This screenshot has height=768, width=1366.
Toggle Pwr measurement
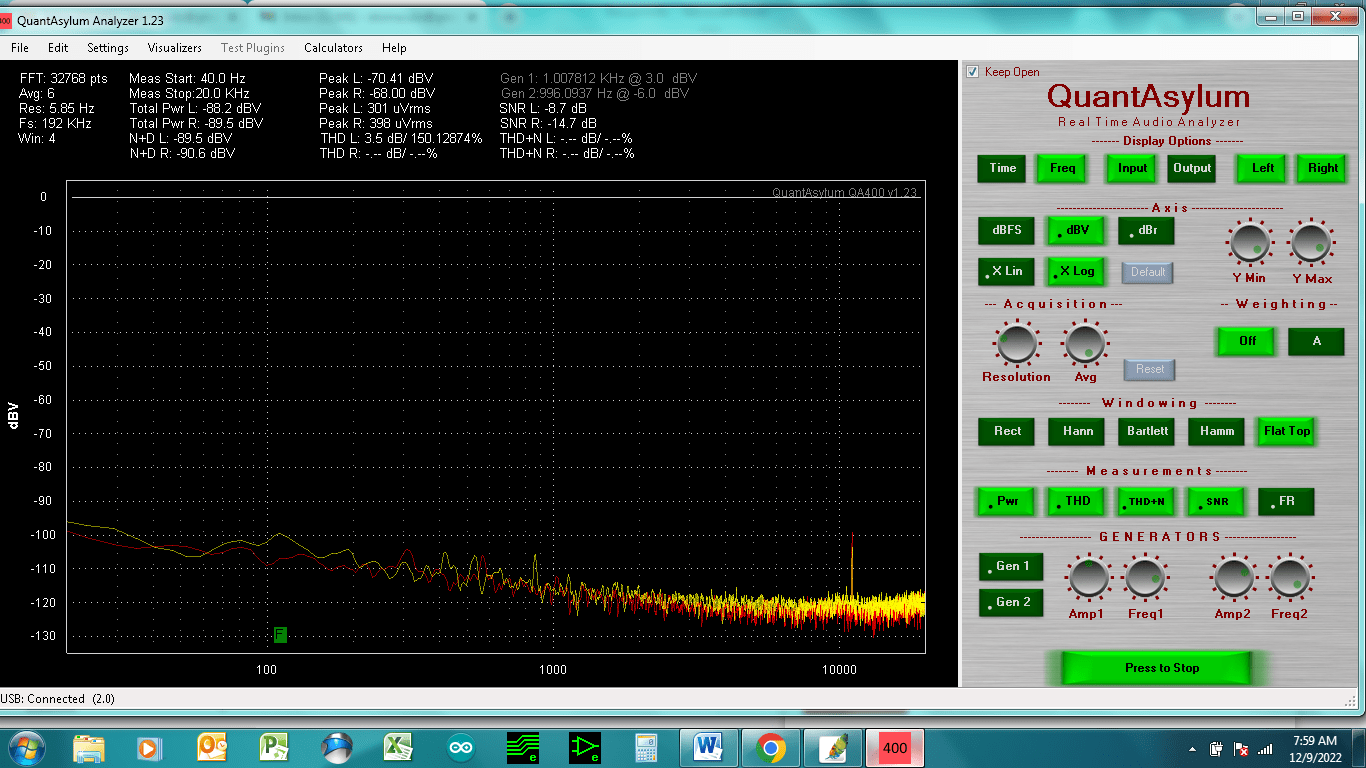click(1007, 501)
